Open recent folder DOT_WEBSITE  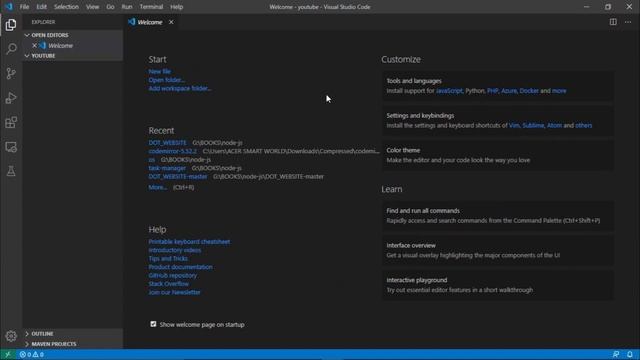point(167,143)
